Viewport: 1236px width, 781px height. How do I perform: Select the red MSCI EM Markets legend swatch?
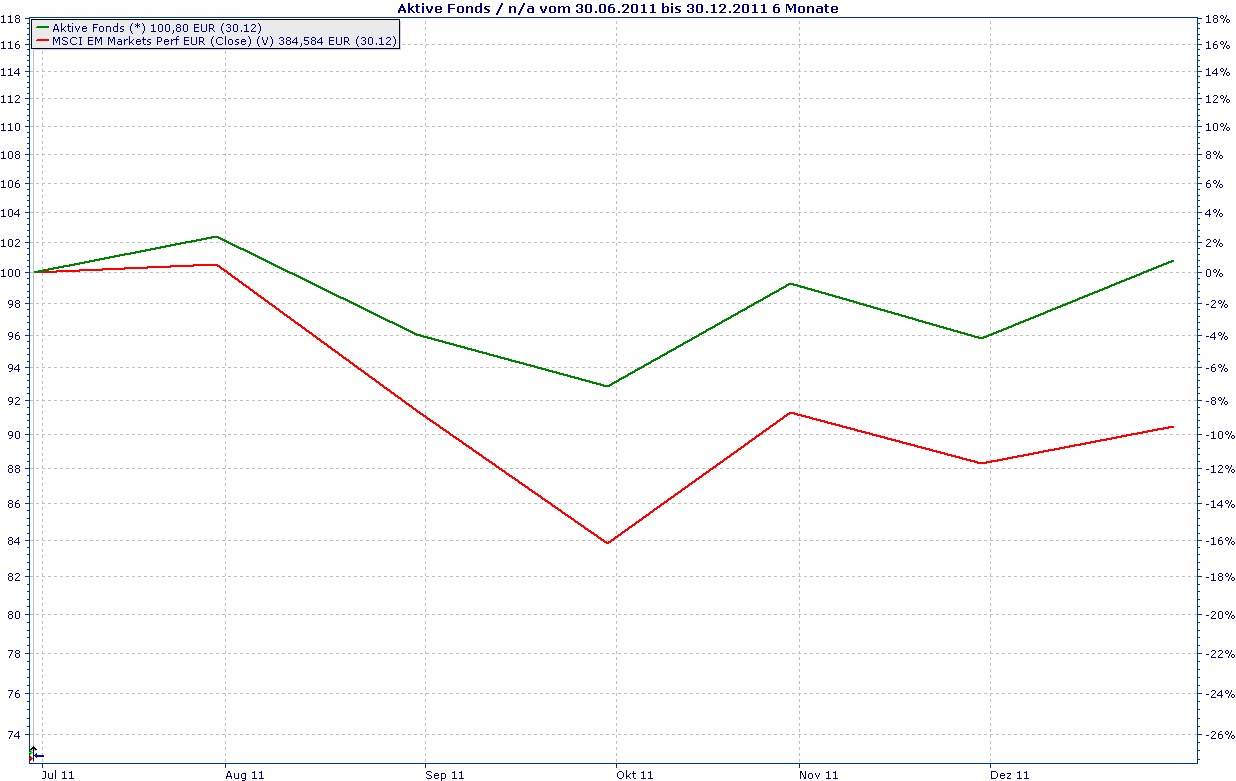(42, 41)
